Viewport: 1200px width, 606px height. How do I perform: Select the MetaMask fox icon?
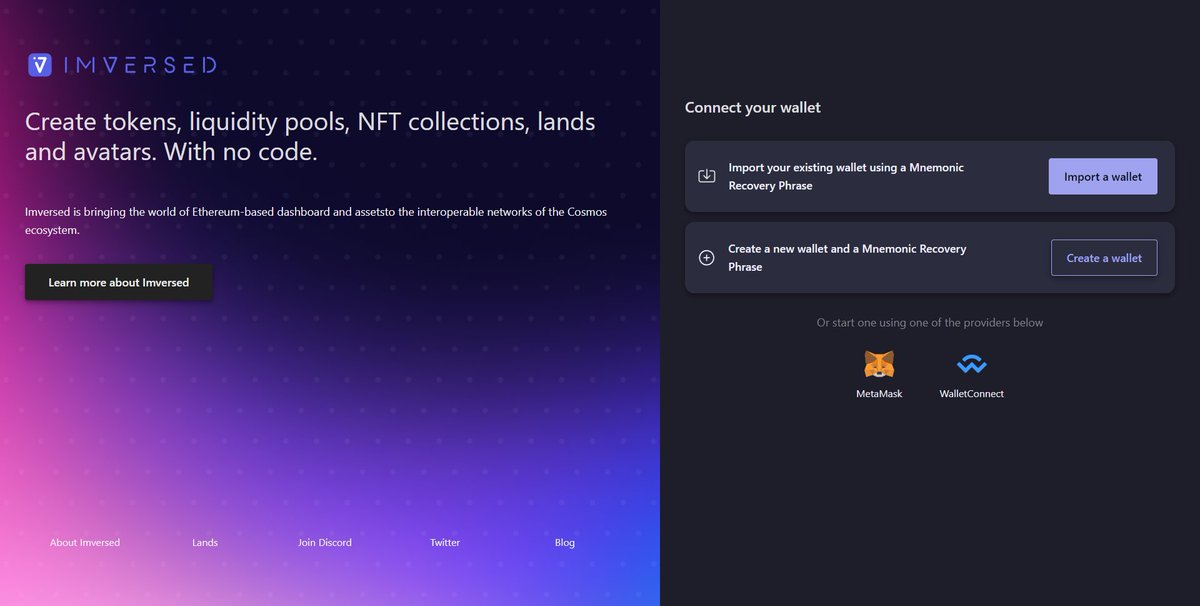tap(879, 364)
